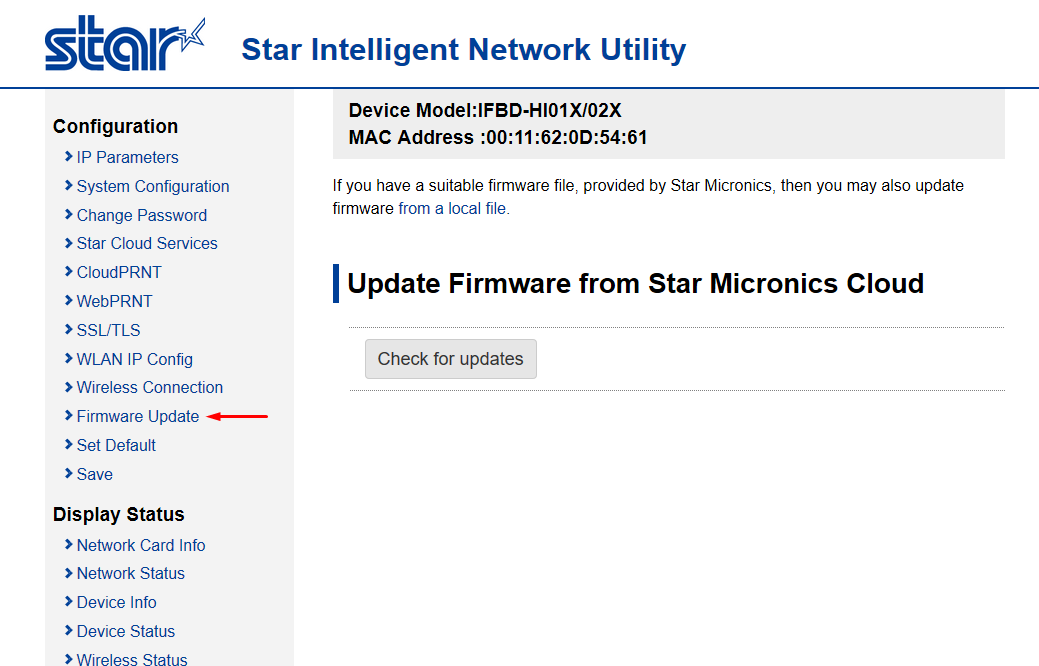This screenshot has height=666, width=1039.
Task: Go to WLAN IP Config
Action: point(134,359)
